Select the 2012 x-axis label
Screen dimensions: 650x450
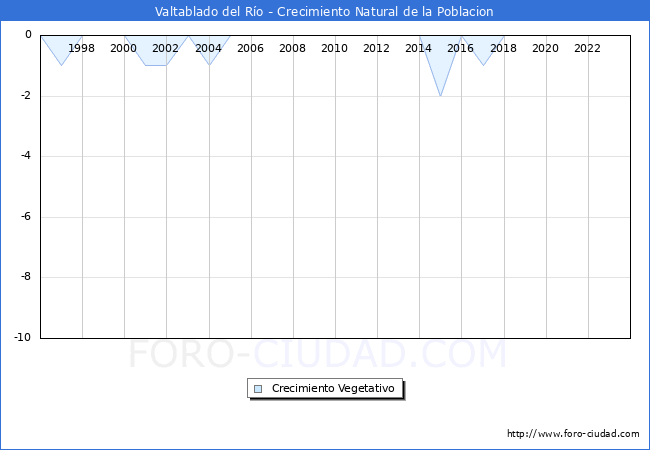(376, 48)
